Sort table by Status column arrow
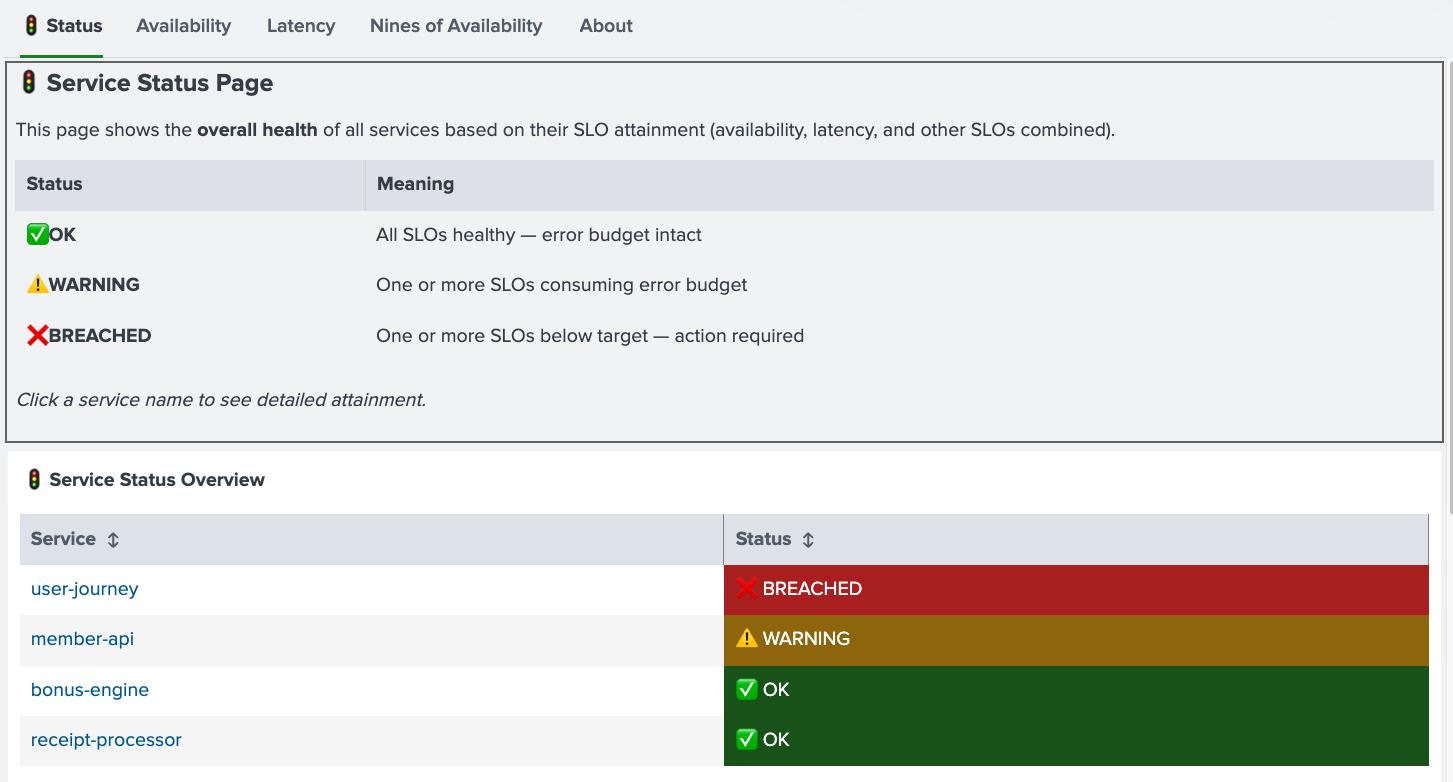The height and width of the screenshot is (782, 1453). (x=808, y=540)
